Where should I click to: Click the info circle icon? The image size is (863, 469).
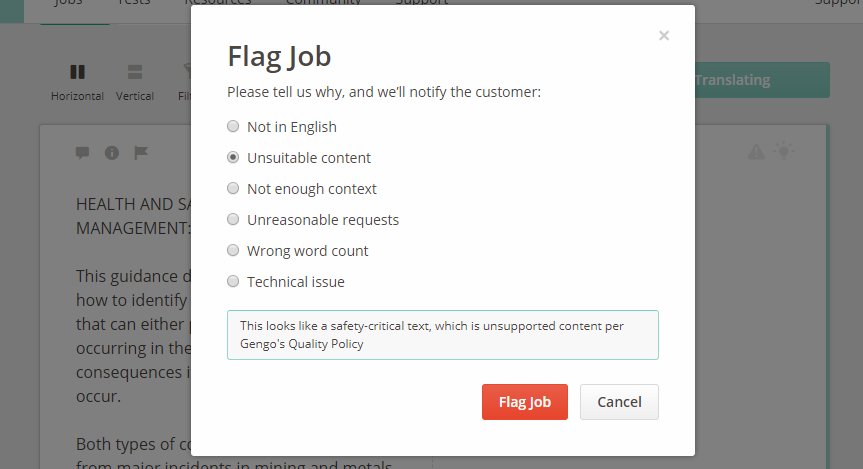pyautogui.click(x=112, y=152)
